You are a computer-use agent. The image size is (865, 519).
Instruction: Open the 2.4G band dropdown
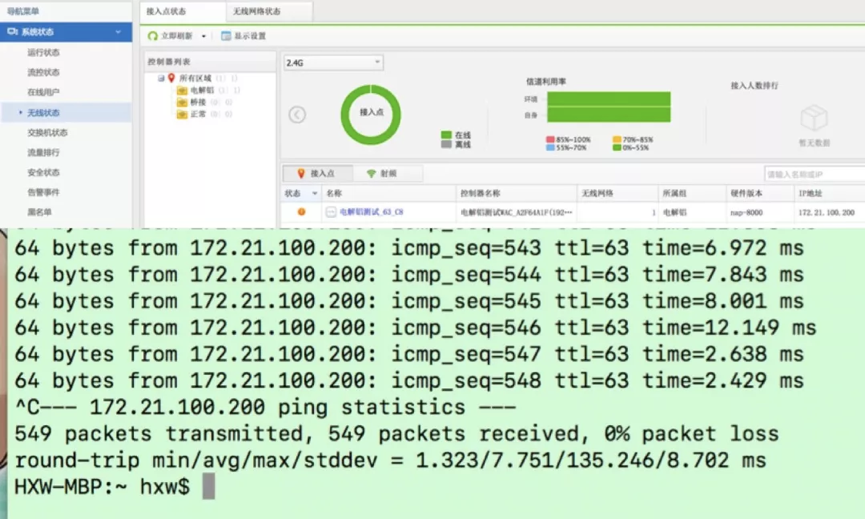(x=333, y=63)
